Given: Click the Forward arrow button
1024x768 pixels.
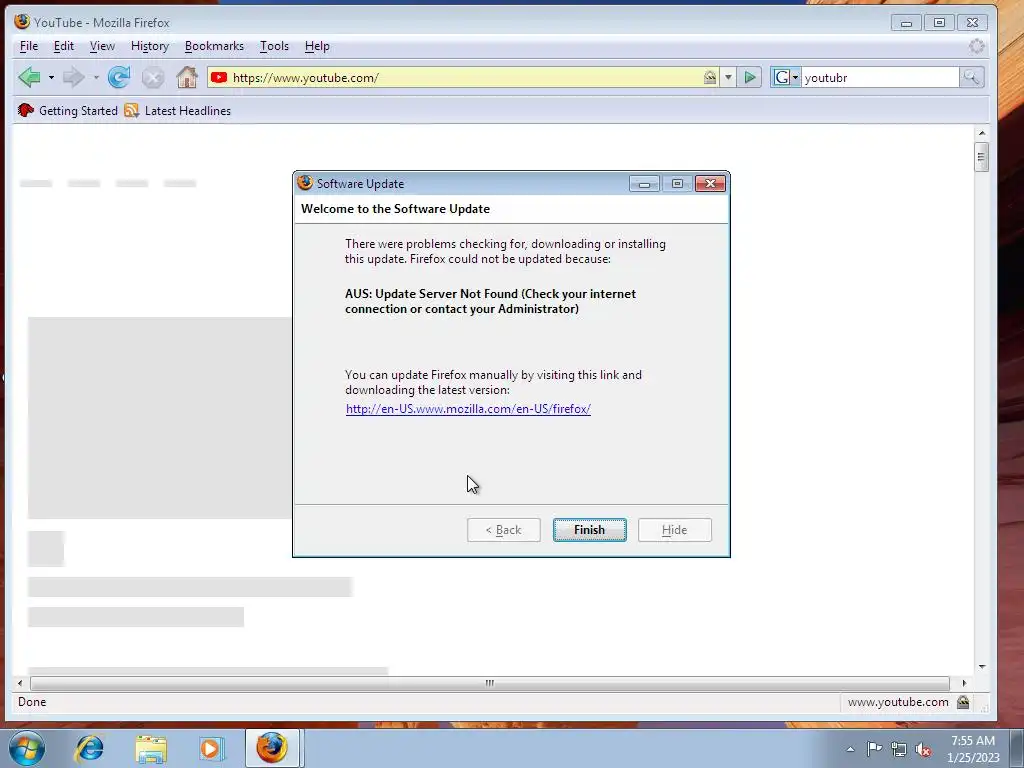Looking at the screenshot, I should click(x=73, y=78).
